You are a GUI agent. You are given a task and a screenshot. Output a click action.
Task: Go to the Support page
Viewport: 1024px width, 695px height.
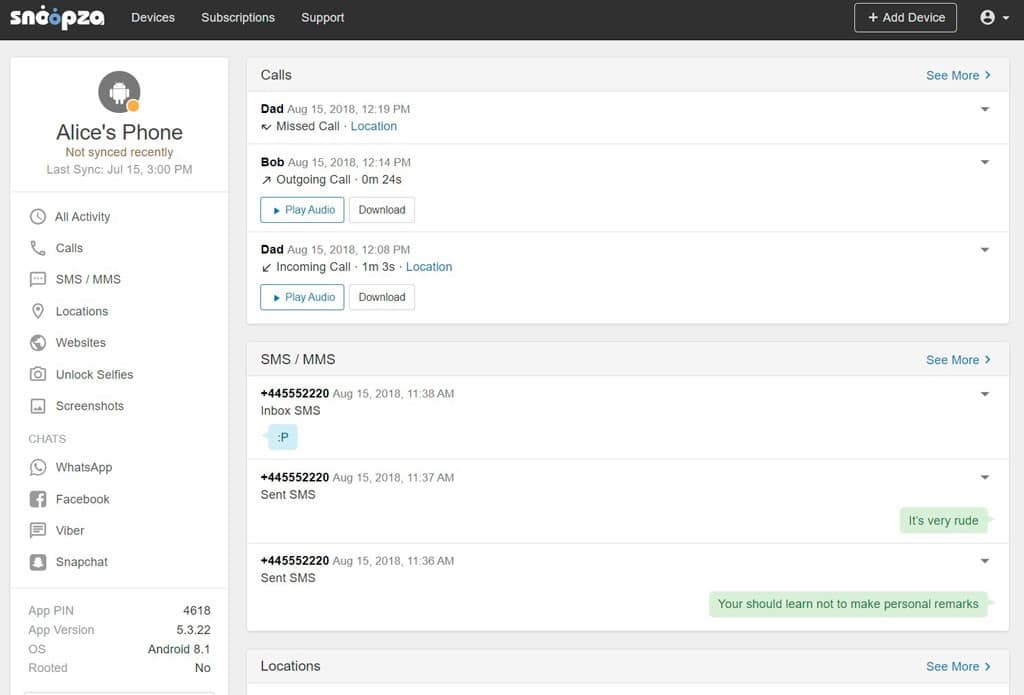(322, 18)
